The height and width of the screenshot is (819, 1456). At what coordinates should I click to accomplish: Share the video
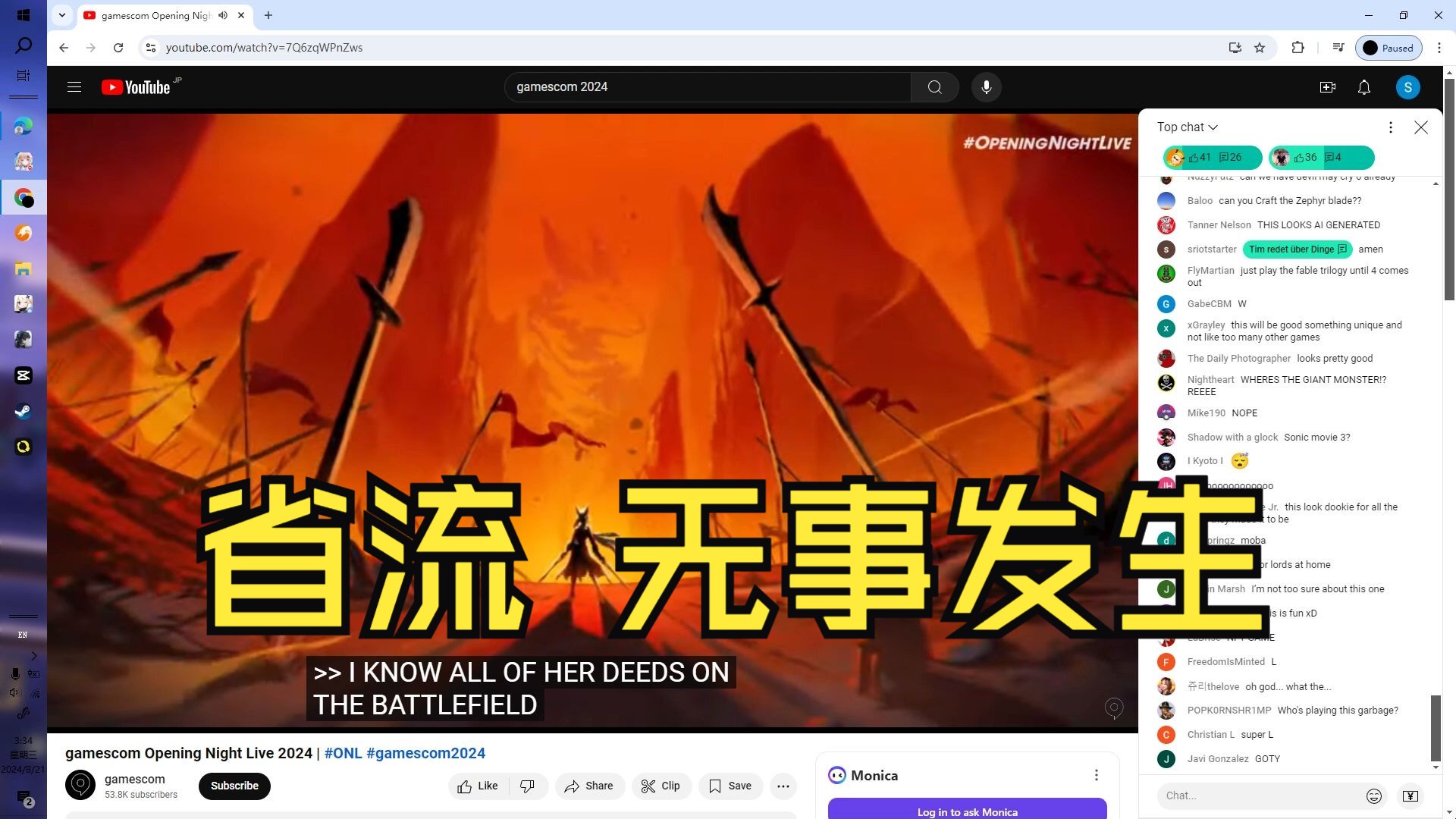pos(589,786)
